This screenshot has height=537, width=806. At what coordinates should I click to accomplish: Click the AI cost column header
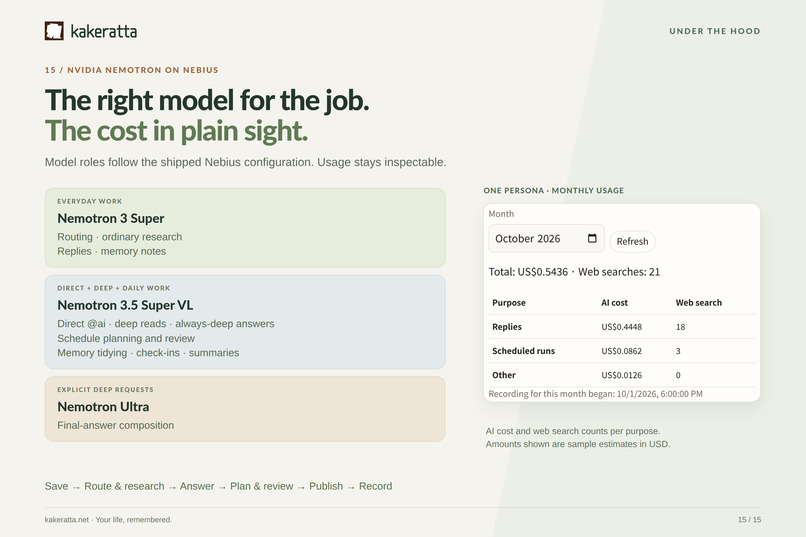coord(614,303)
